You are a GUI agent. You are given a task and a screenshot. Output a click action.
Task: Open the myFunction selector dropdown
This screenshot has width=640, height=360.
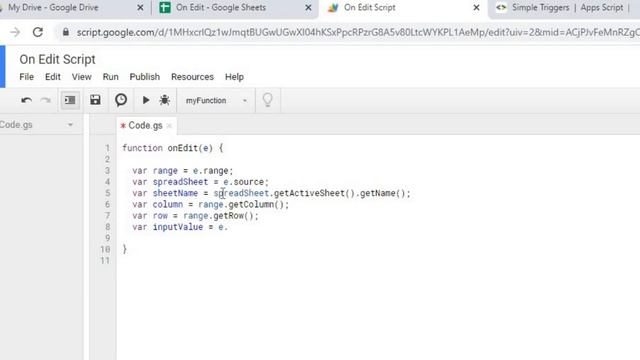[216, 100]
